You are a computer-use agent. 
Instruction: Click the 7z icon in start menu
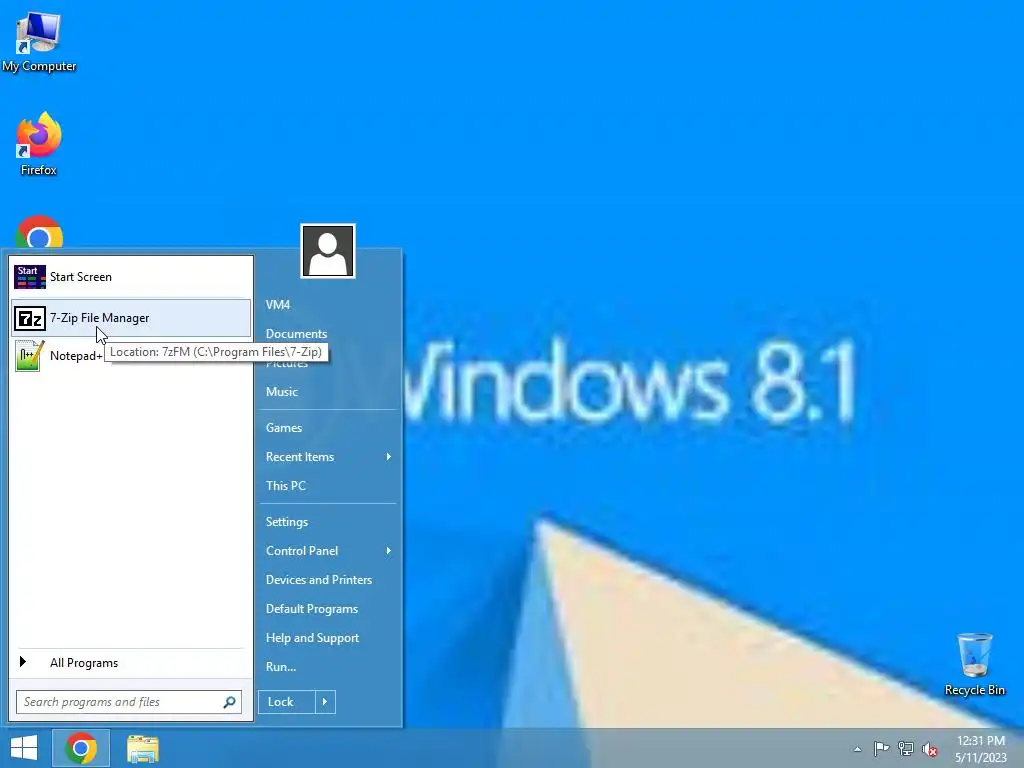pyautogui.click(x=29, y=318)
